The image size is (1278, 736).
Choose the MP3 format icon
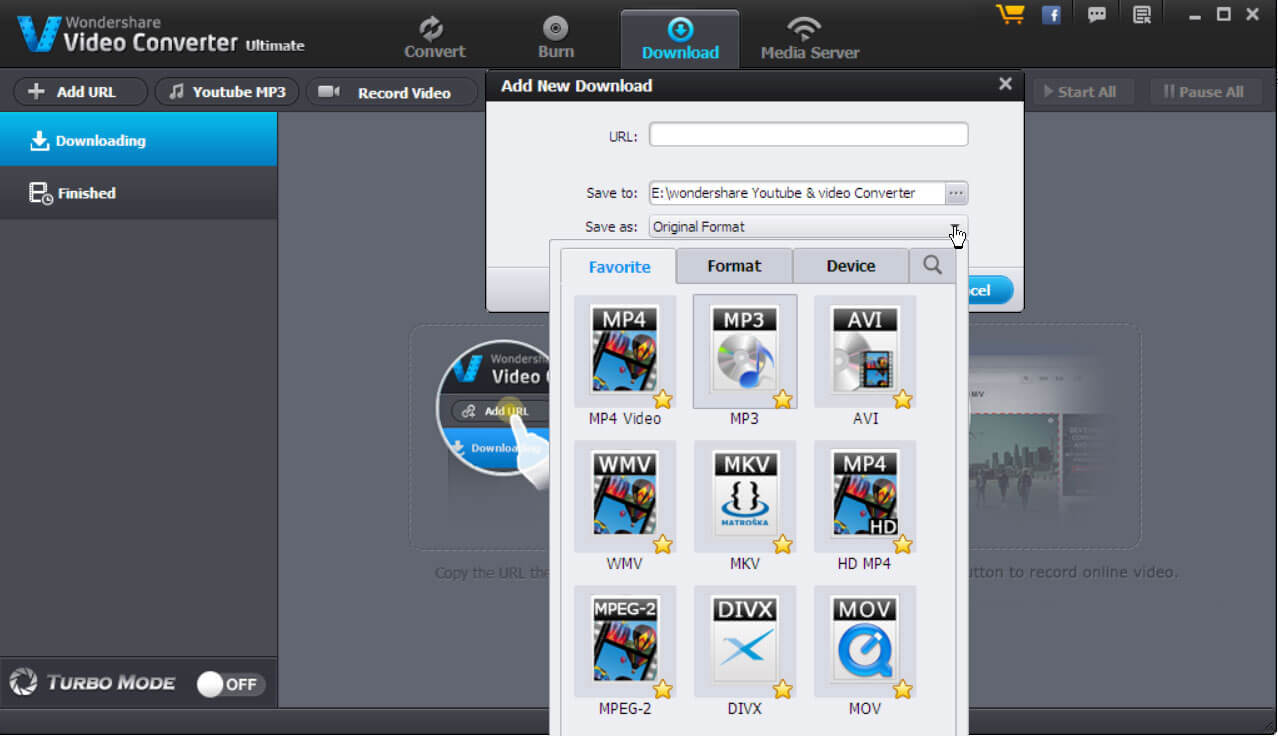tap(745, 351)
